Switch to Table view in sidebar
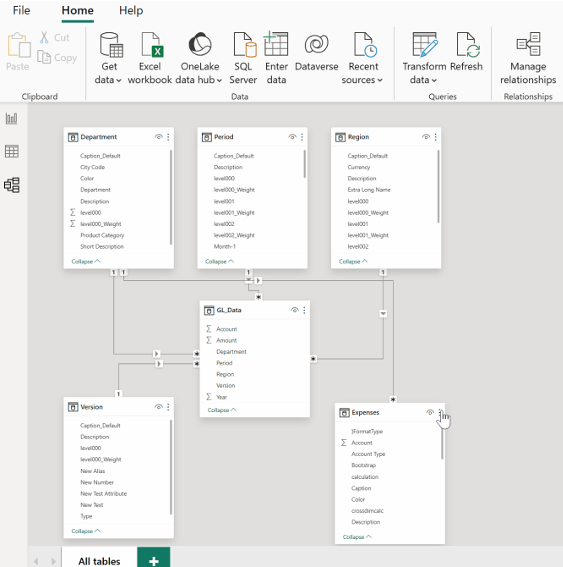The height and width of the screenshot is (567, 563). (12, 151)
